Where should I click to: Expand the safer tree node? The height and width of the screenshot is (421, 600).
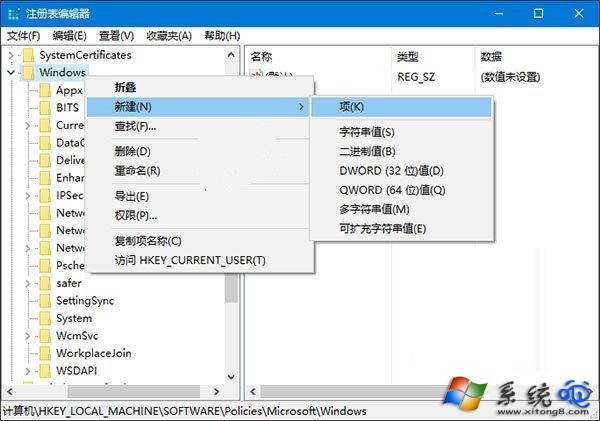(x=28, y=283)
